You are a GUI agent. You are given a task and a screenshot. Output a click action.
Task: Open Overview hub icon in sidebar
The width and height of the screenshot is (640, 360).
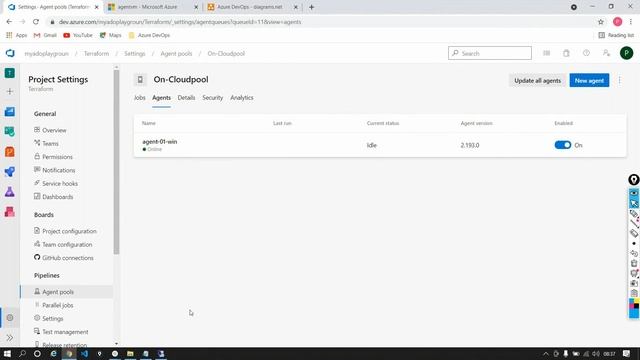10,111
